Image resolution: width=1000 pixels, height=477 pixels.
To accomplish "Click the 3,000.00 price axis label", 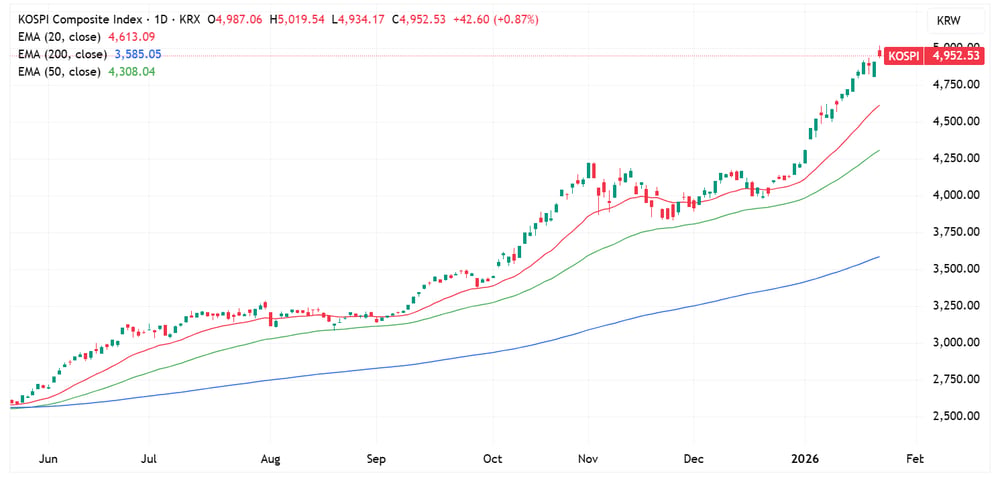I will 955,342.
